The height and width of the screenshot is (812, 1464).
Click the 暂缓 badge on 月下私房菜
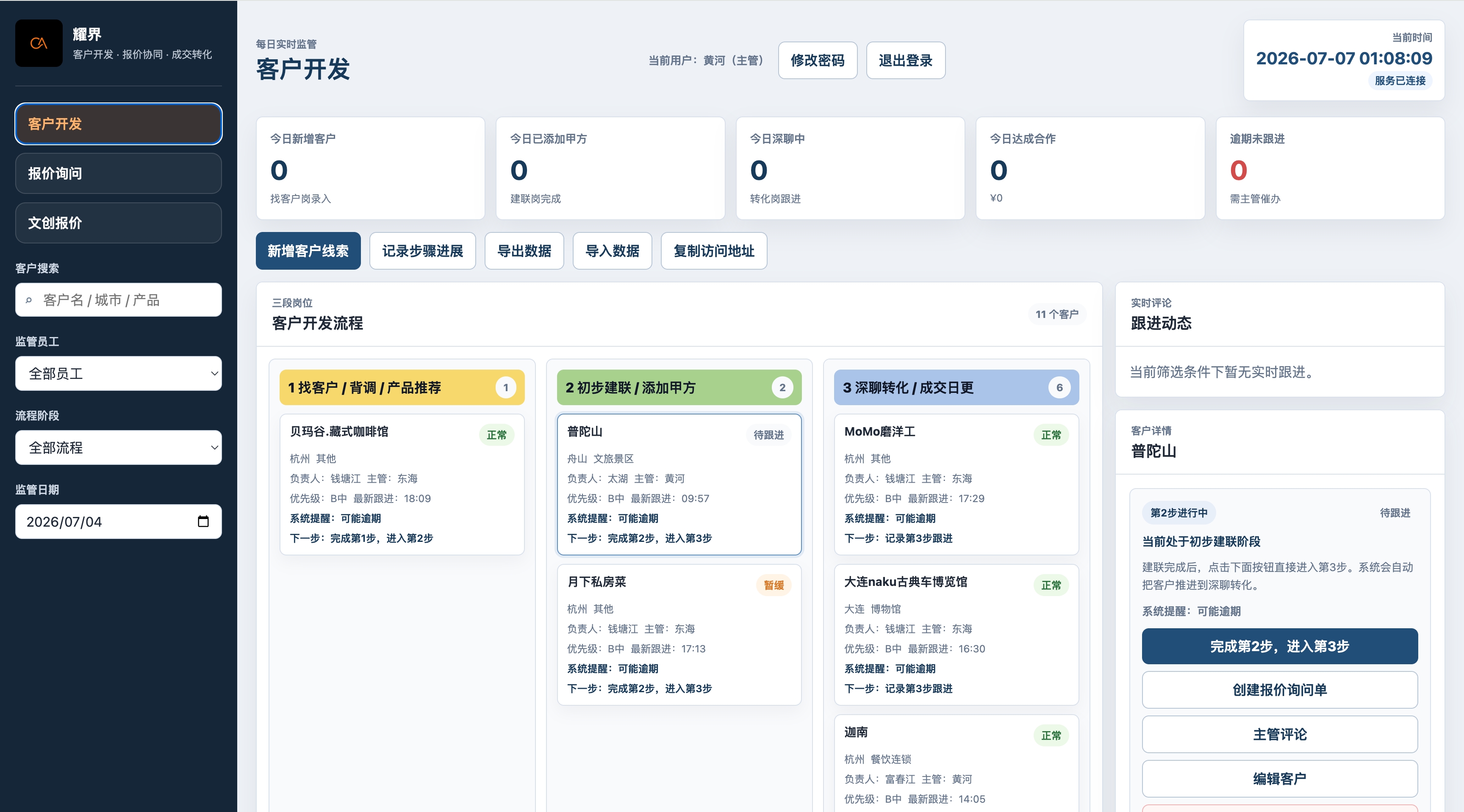774,585
